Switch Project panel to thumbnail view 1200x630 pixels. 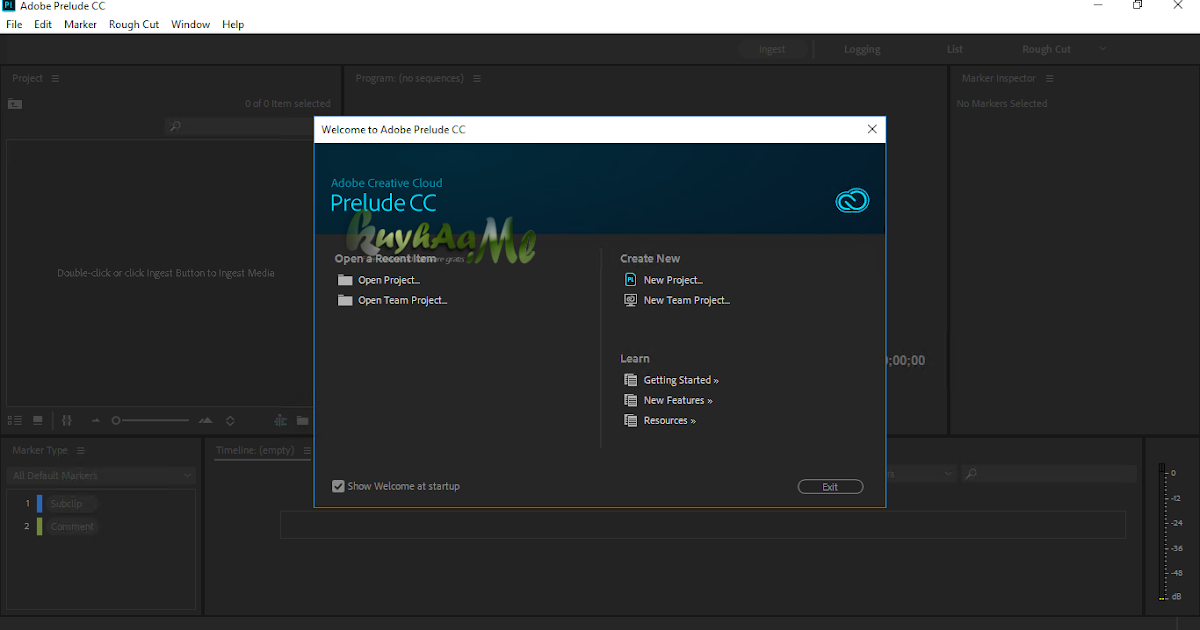(x=37, y=420)
